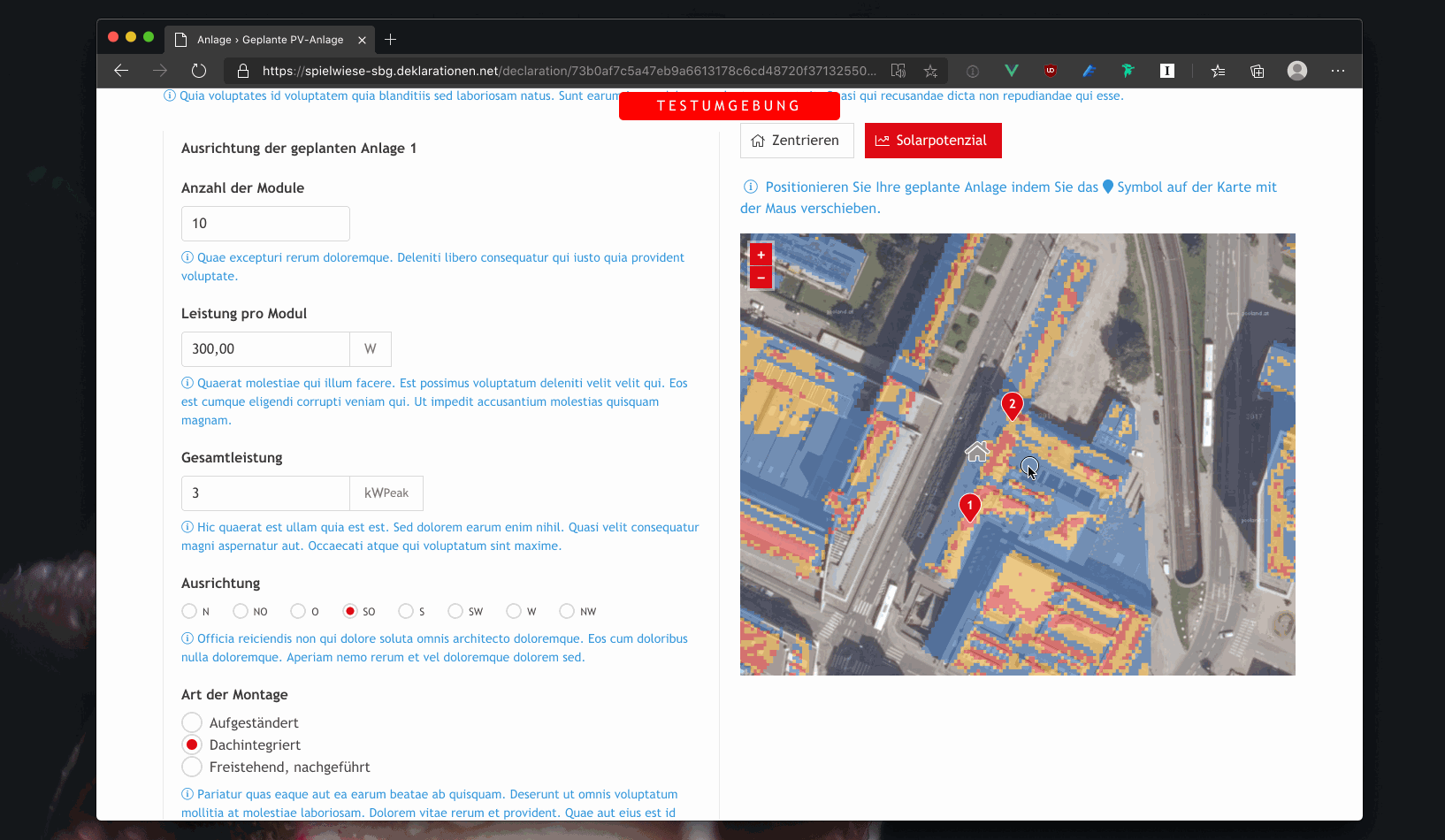1445x840 pixels.
Task: Click map marker number 1
Action: coord(970,508)
